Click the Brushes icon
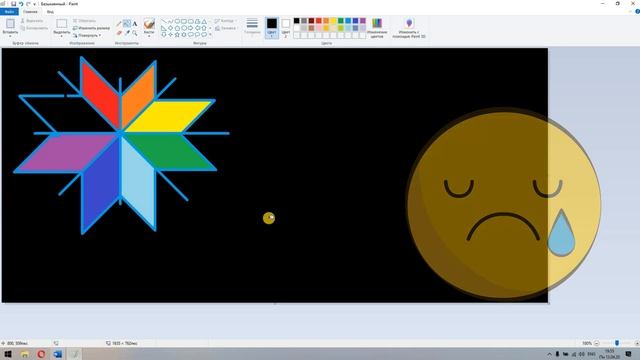Viewport: 640px width, 360px height. [149, 23]
